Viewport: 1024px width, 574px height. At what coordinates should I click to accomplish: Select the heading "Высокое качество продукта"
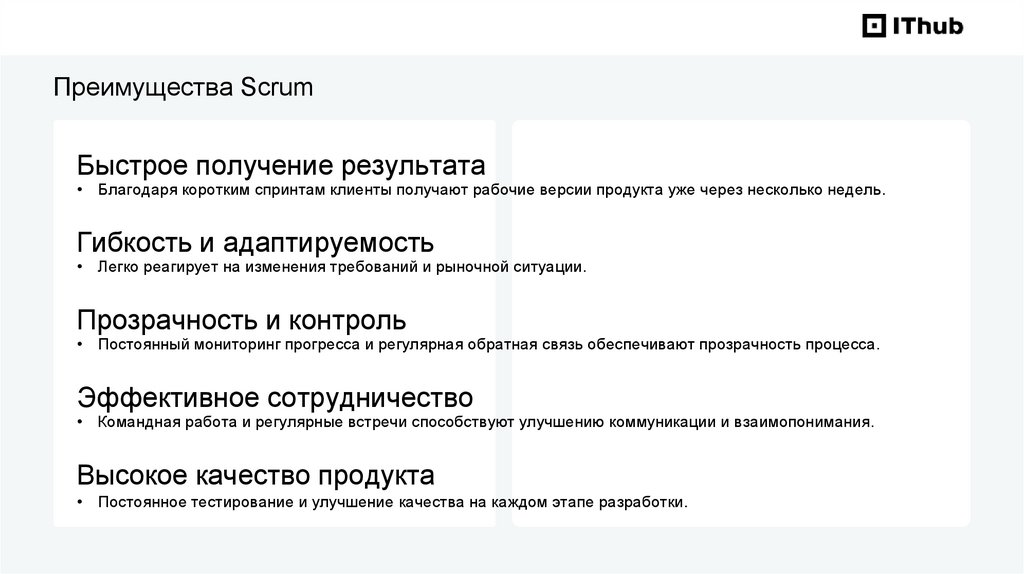255,475
